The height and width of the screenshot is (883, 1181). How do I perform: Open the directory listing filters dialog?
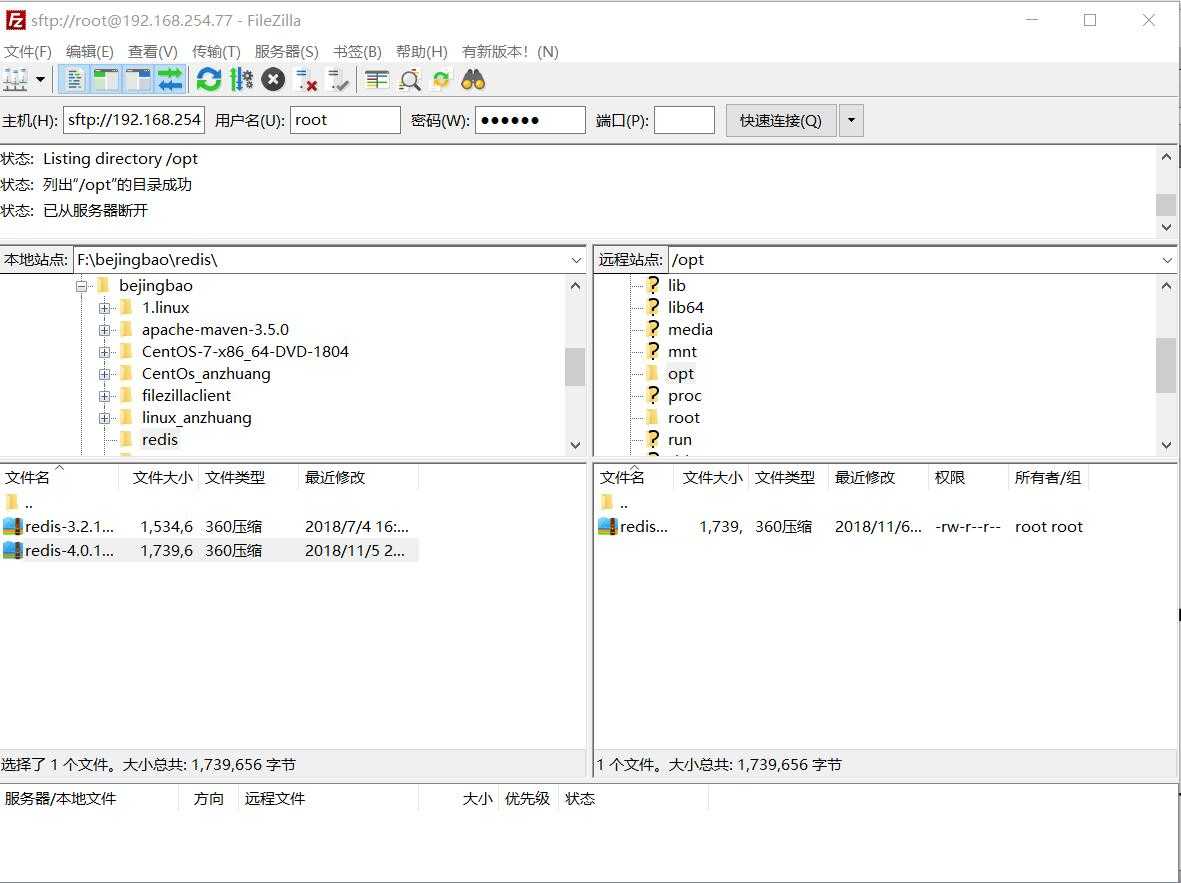point(377,79)
